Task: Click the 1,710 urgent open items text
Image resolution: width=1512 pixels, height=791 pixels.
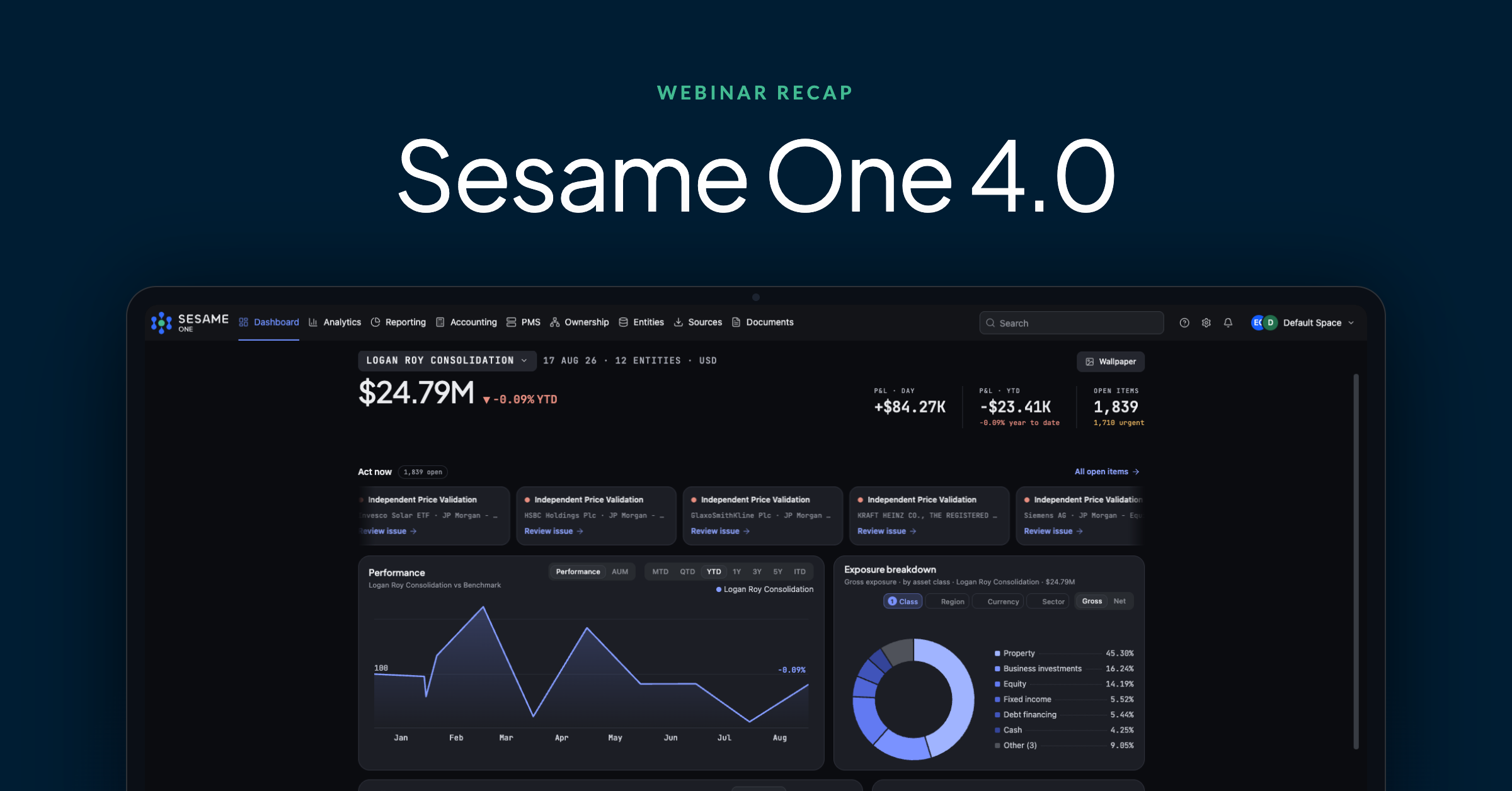Action: click(1119, 423)
